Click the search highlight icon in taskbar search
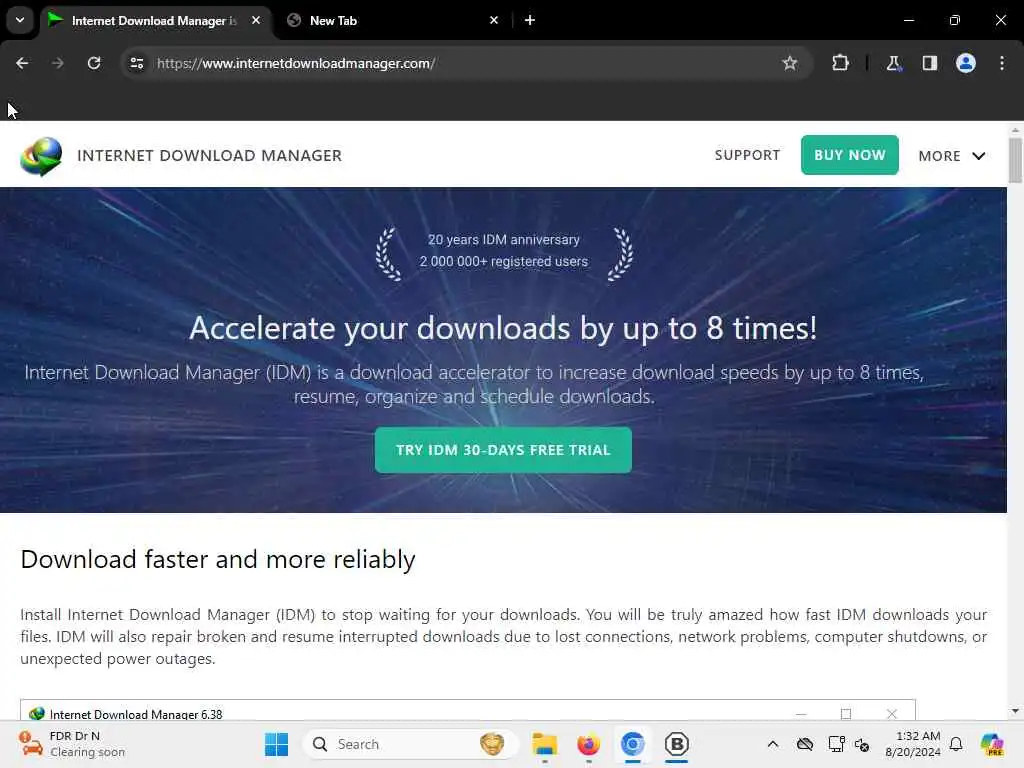1024x768 pixels. point(492,744)
